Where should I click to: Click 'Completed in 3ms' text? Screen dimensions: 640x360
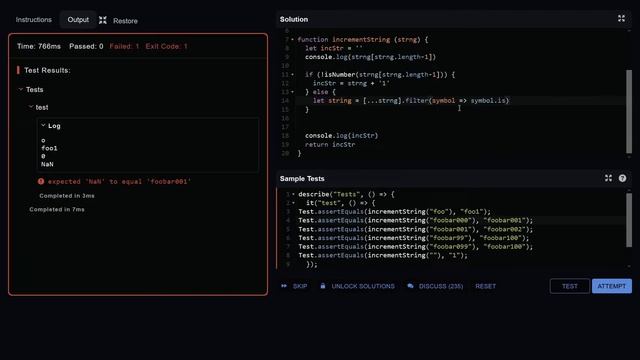tap(67, 196)
